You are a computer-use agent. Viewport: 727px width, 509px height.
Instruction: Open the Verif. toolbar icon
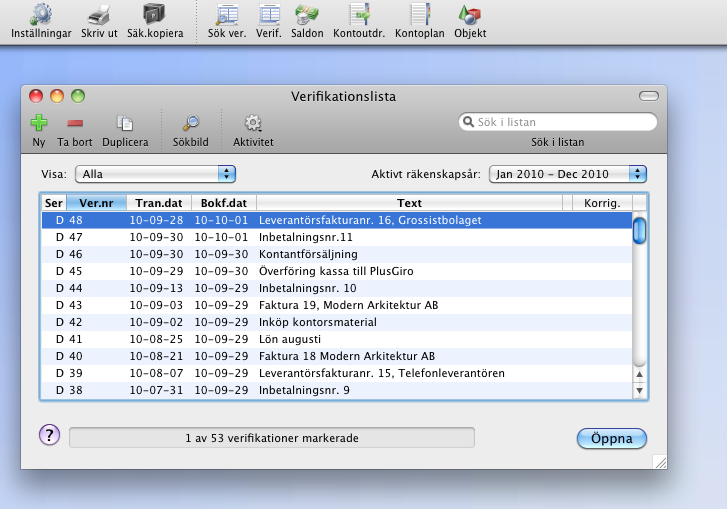pyautogui.click(x=269, y=14)
